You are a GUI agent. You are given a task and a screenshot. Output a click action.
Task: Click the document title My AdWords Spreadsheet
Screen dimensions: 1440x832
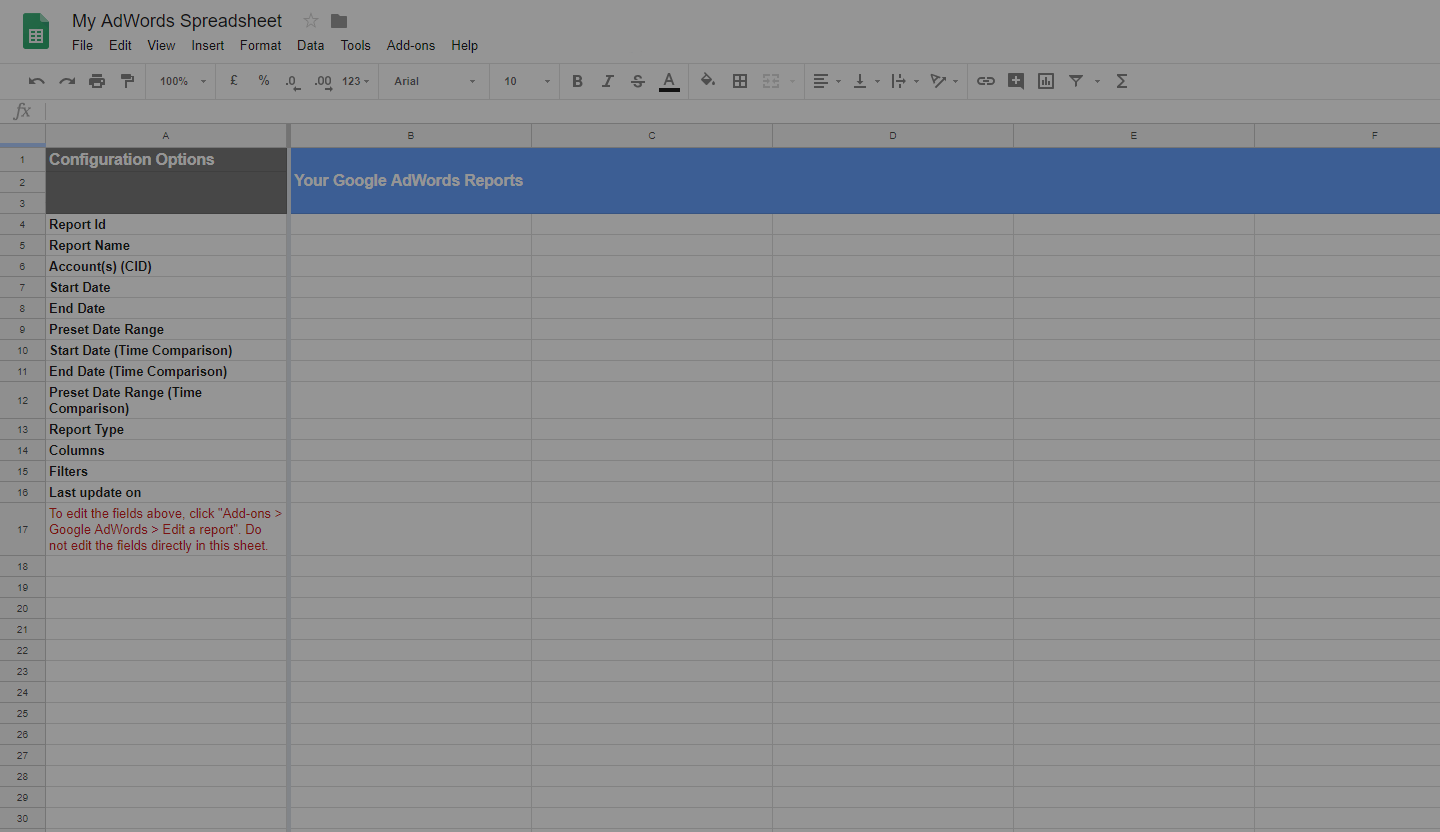(x=177, y=21)
